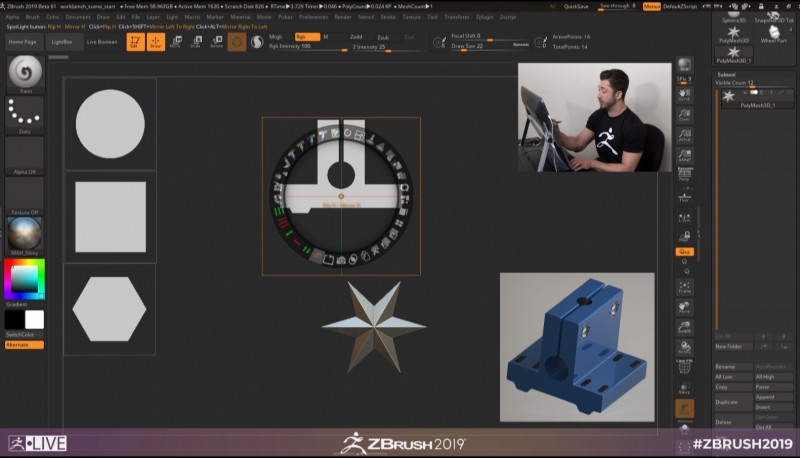
Task: Pick the Rotate transform tool
Action: tap(215, 41)
